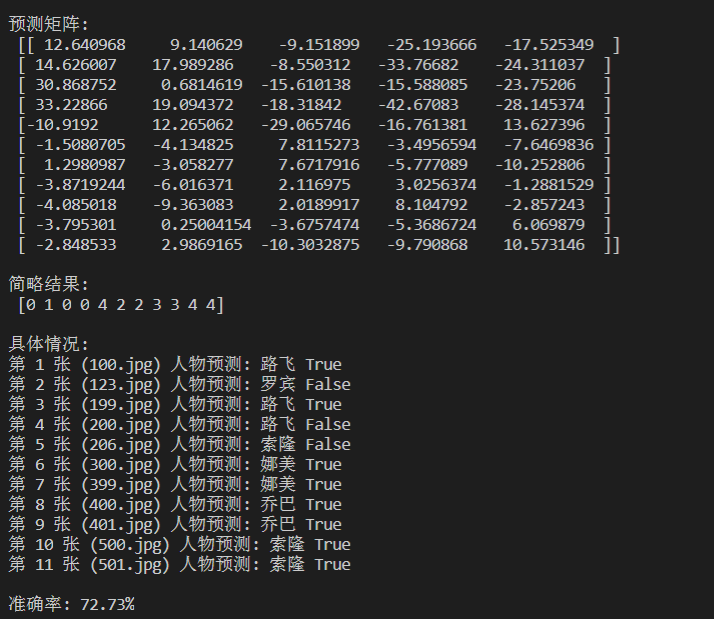This screenshot has width=714, height=619.
Task: Click the 123.jpg 罗宾 False line
Action: click(x=179, y=384)
